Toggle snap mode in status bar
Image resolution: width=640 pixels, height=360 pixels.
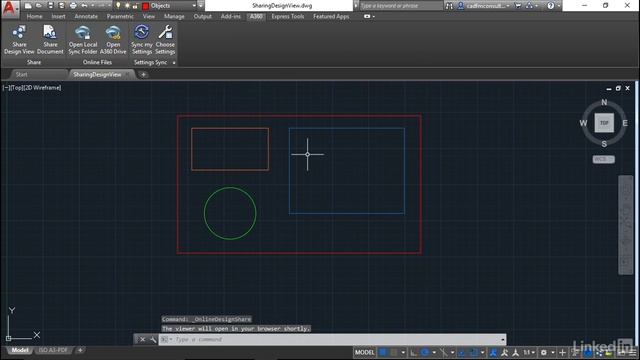pos(393,353)
